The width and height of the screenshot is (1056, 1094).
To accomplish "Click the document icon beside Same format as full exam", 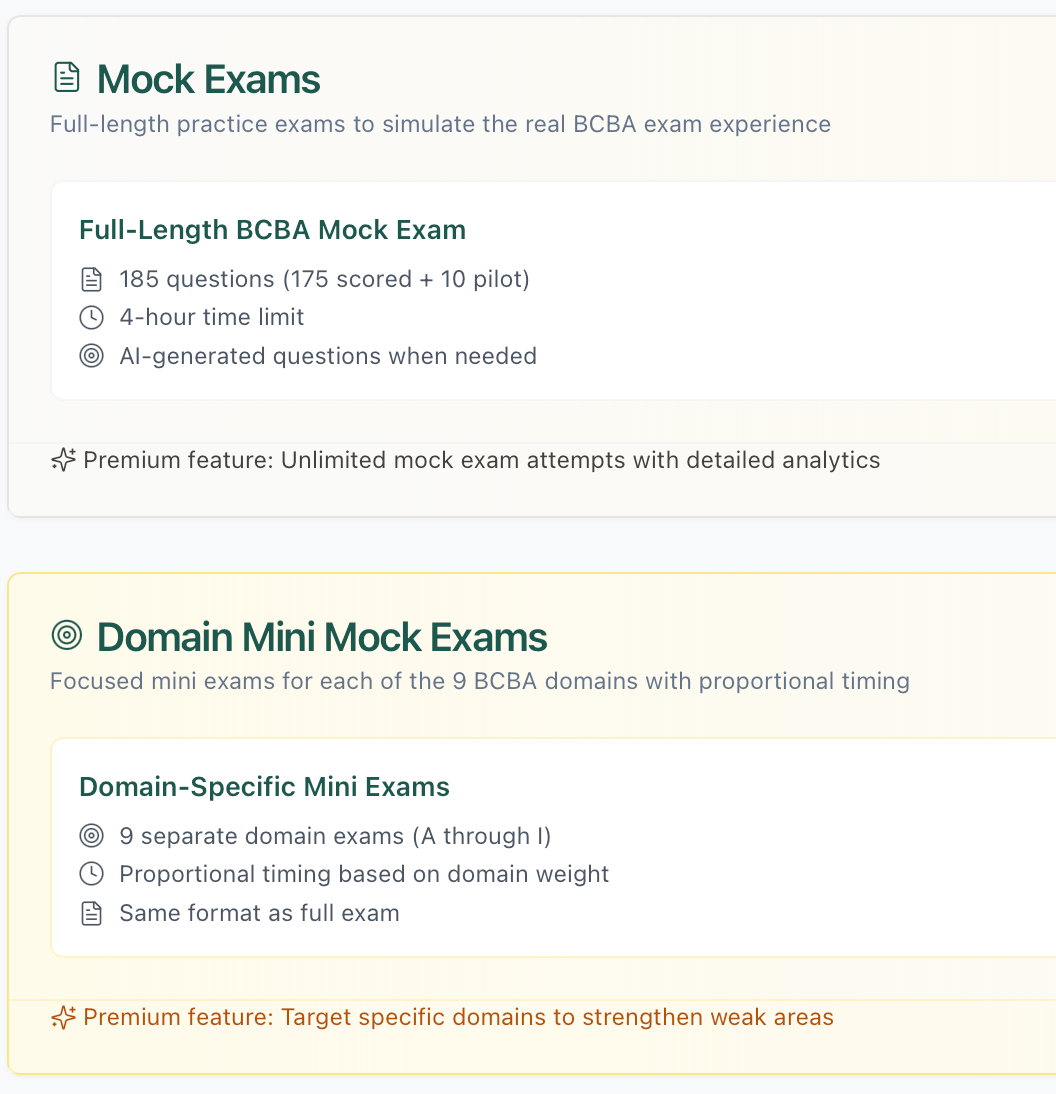I will tap(91, 913).
